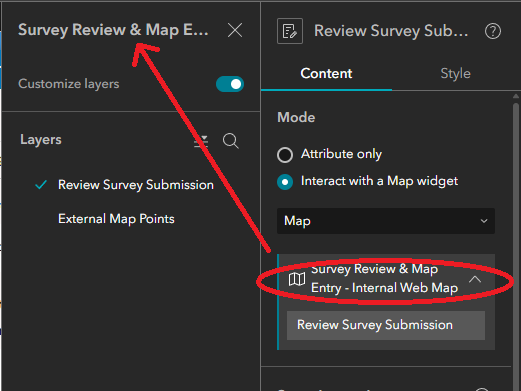Click the edit form widget icon

click(290, 31)
